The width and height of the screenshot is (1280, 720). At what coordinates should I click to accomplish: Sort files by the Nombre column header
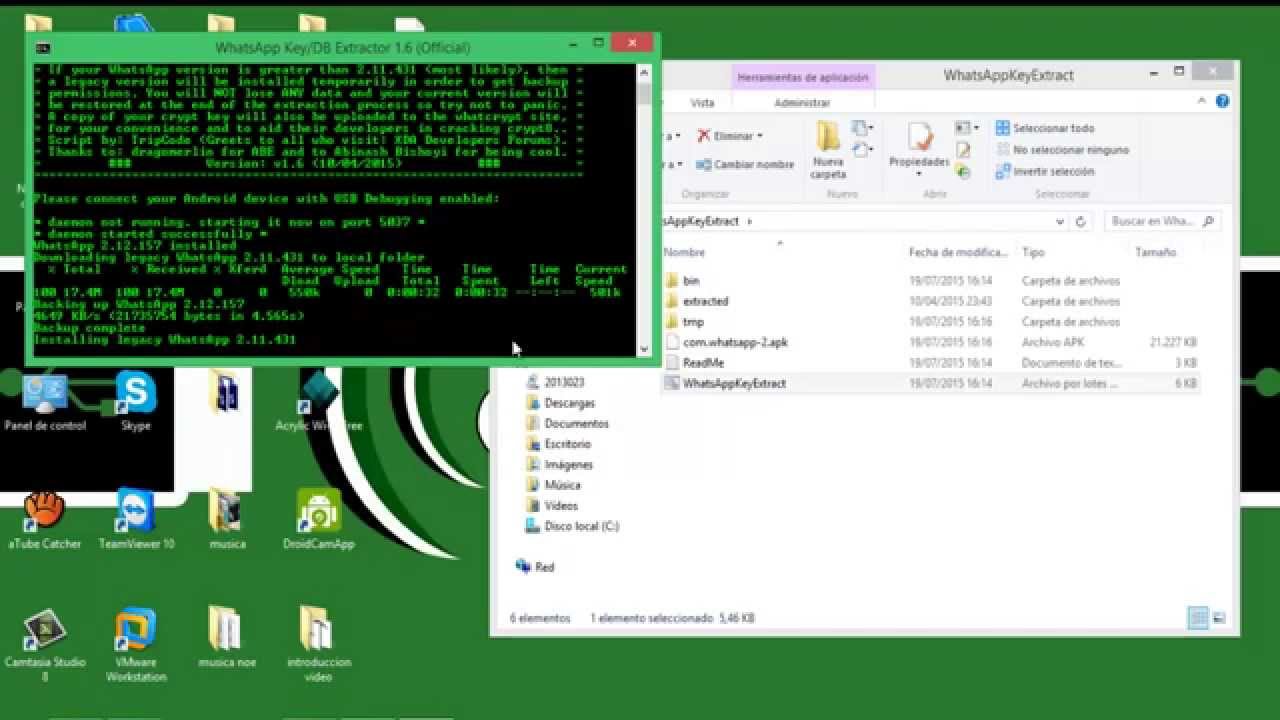tap(684, 253)
